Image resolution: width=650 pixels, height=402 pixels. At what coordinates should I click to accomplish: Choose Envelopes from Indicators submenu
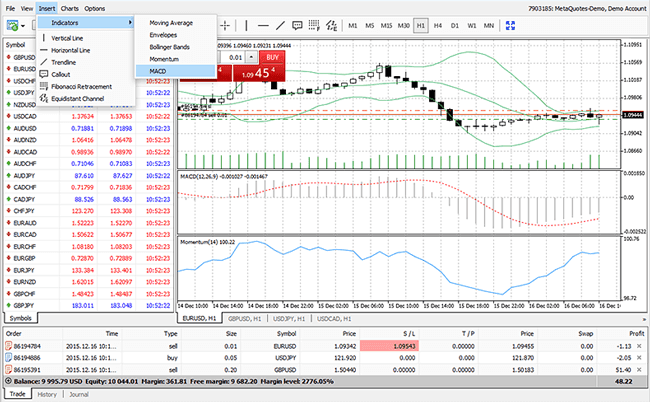coord(163,35)
